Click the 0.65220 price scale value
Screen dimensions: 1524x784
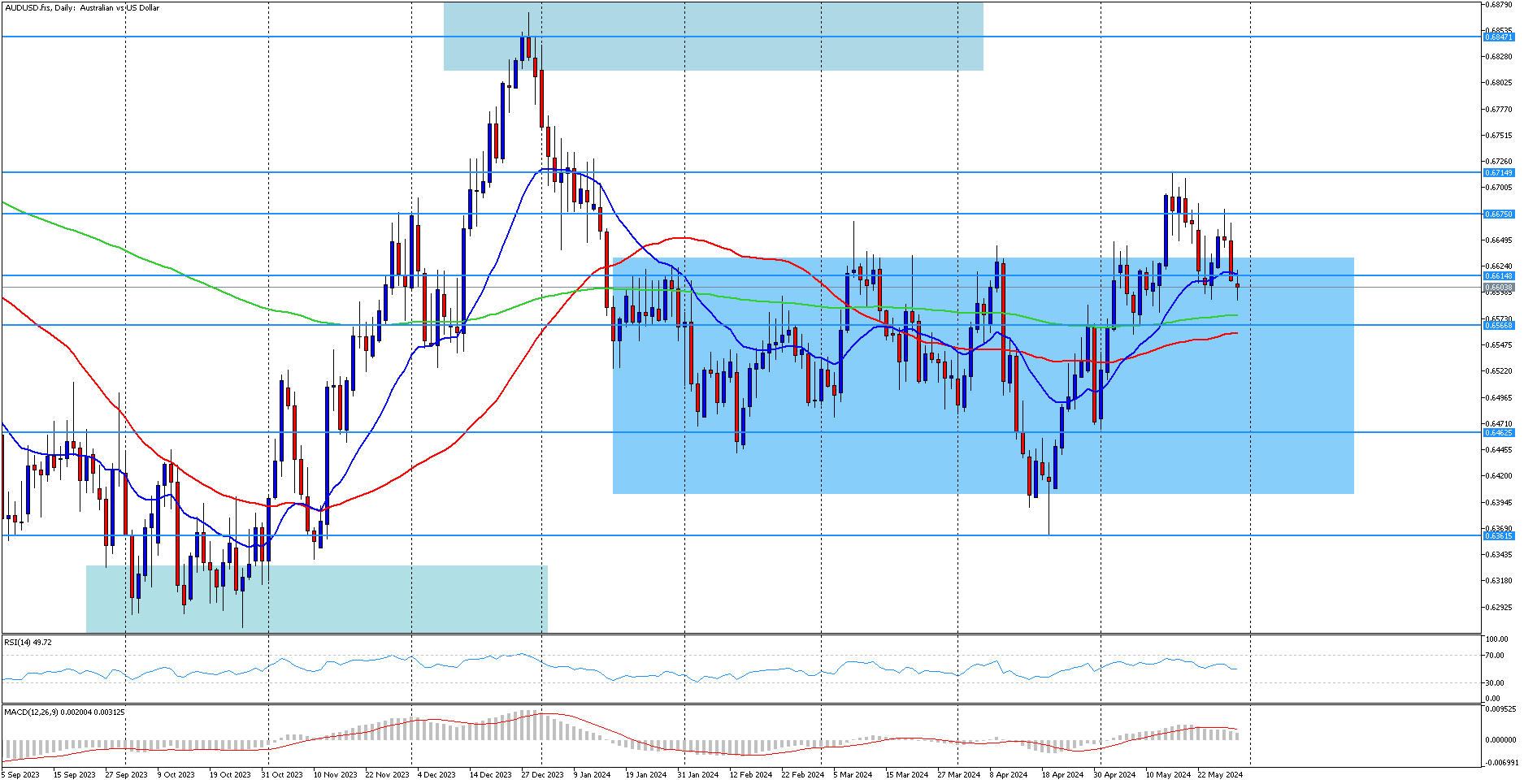(x=1499, y=371)
